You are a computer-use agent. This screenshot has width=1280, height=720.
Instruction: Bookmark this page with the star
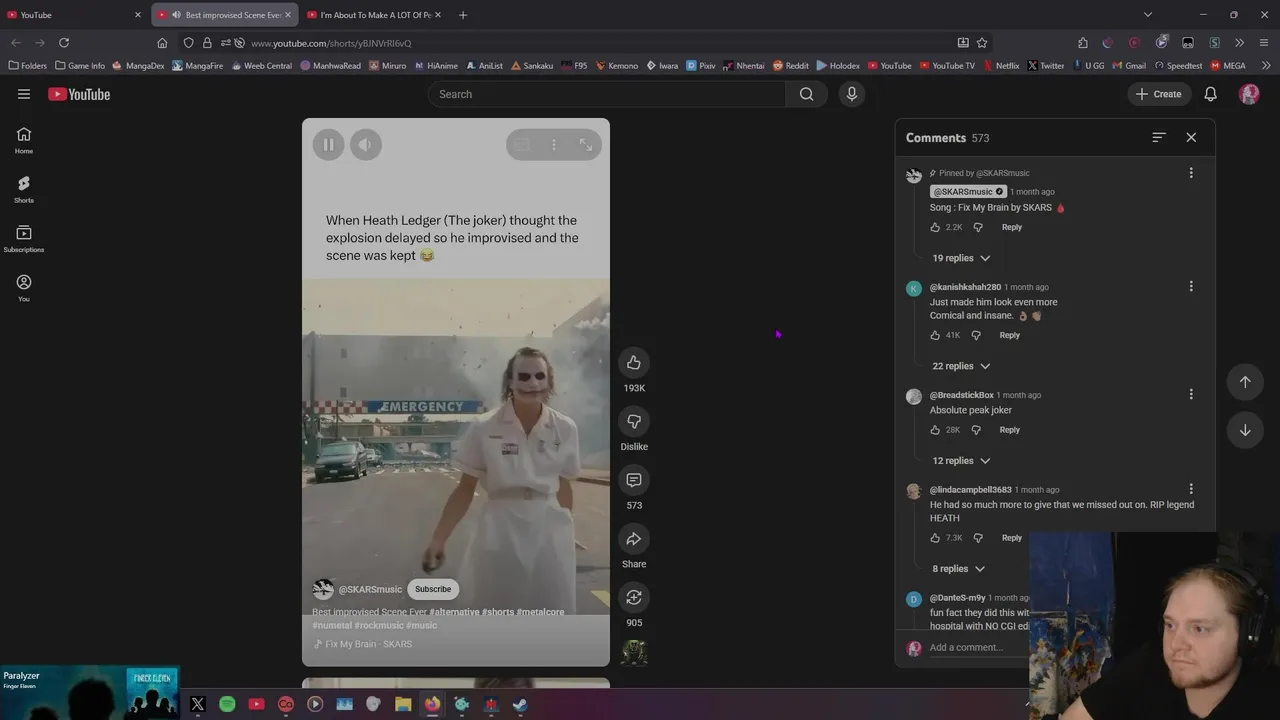(x=982, y=43)
